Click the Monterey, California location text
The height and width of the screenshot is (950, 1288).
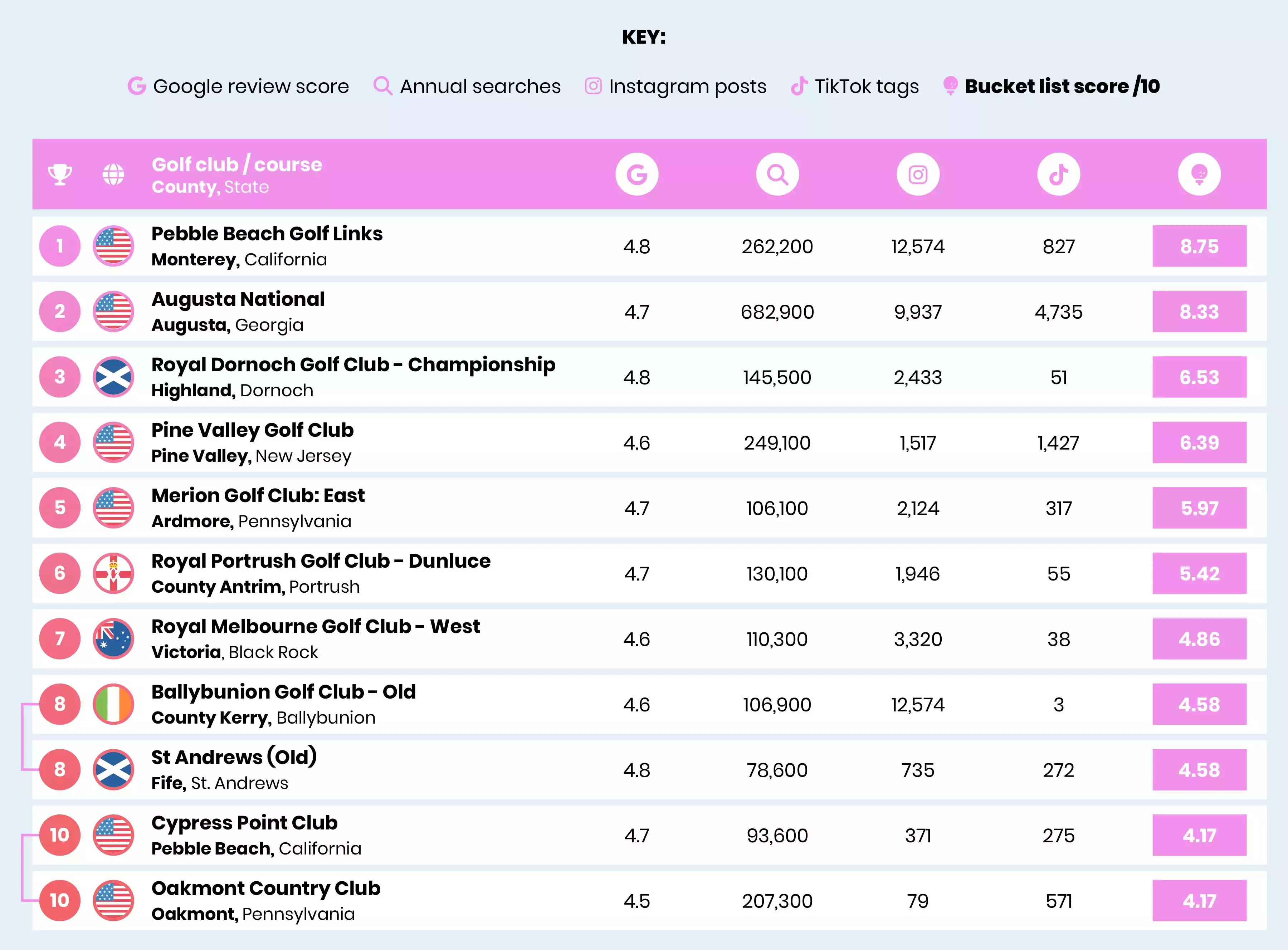click(x=239, y=259)
